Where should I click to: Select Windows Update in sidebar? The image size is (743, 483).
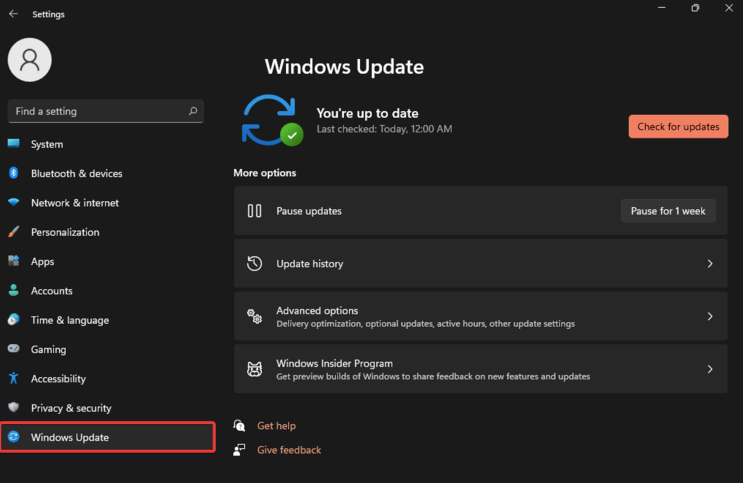[x=108, y=437]
